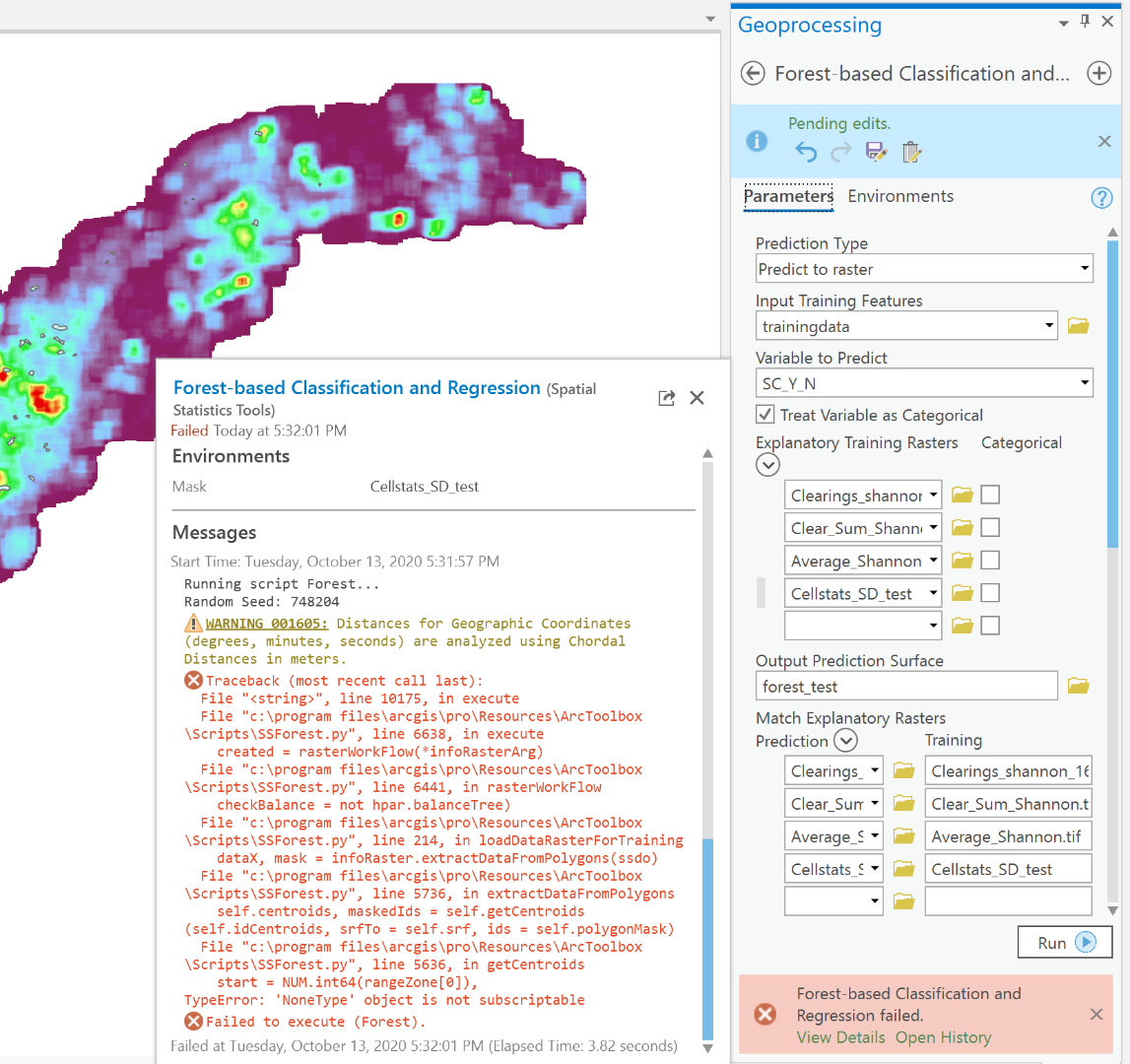Click the error icon in failed banner
The height and width of the screenshot is (1064, 1130).
point(765,1015)
